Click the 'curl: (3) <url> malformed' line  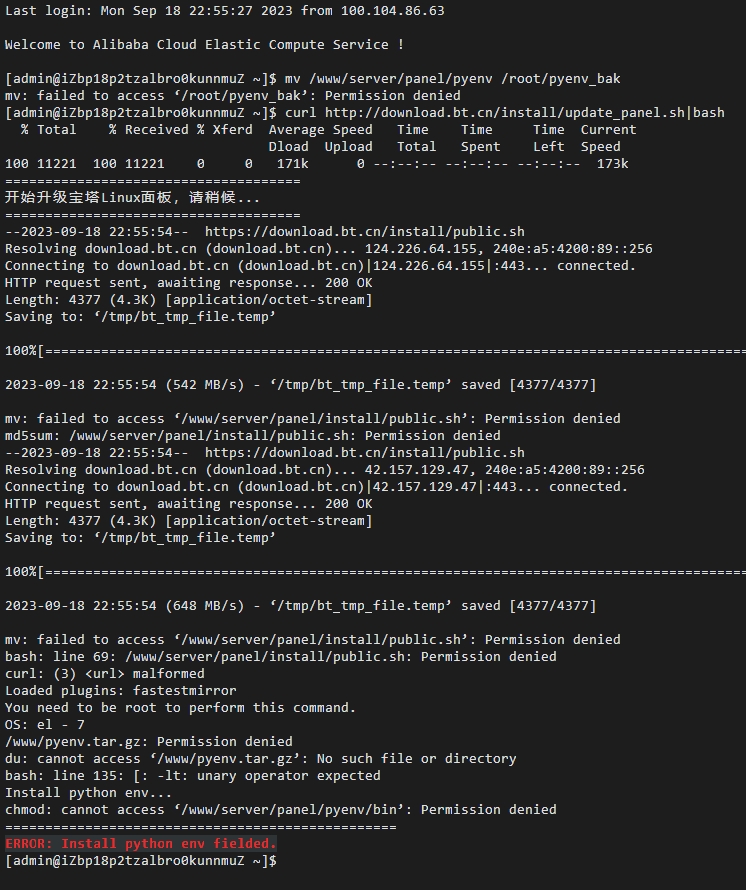pyautogui.click(x=104, y=674)
